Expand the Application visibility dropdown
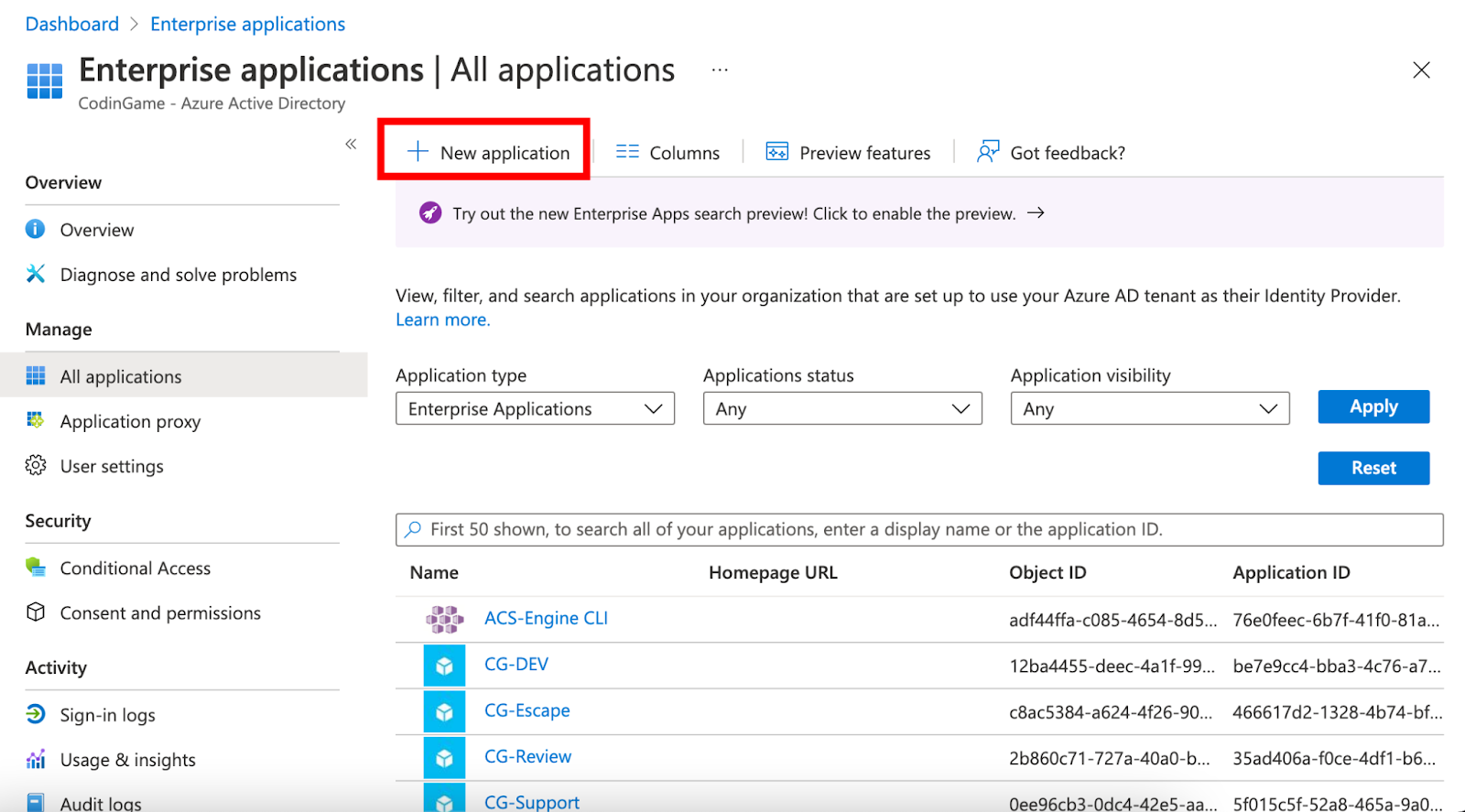 pyautogui.click(x=1149, y=409)
